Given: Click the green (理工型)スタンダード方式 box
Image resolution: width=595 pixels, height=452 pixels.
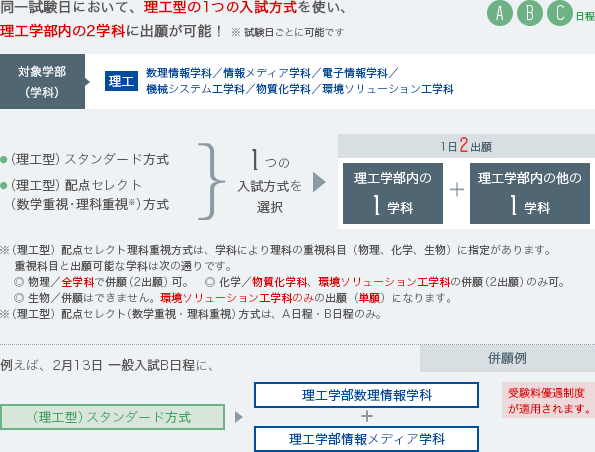Looking at the screenshot, I should (x=112, y=417).
